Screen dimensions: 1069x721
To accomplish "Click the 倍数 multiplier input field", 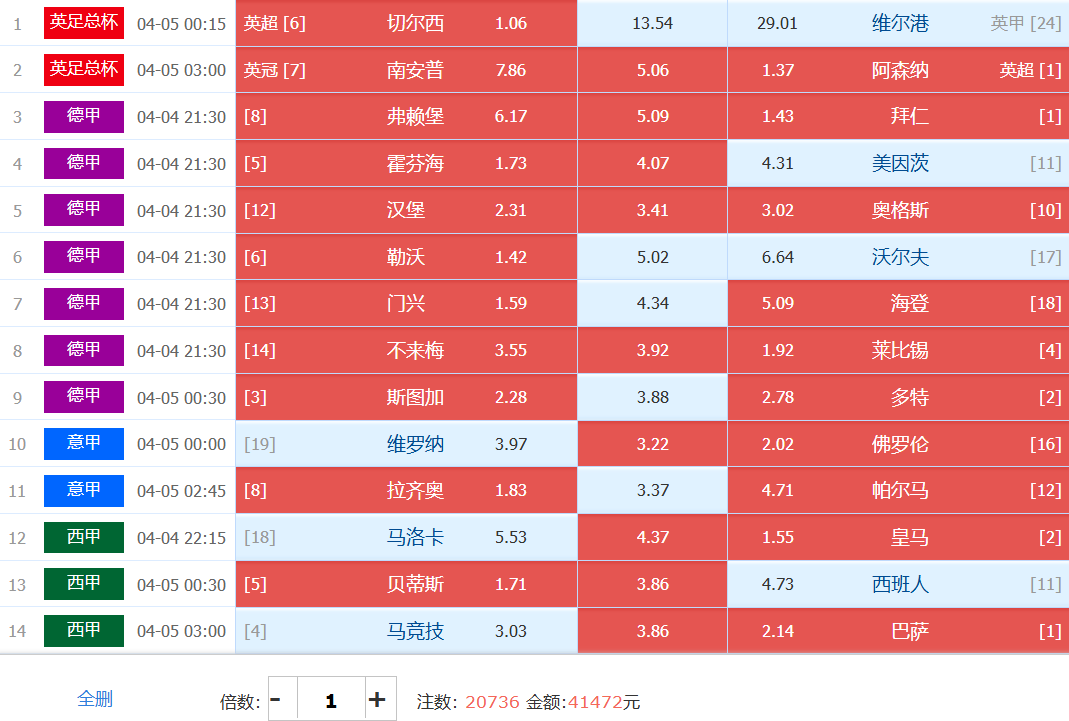I will point(330,699).
